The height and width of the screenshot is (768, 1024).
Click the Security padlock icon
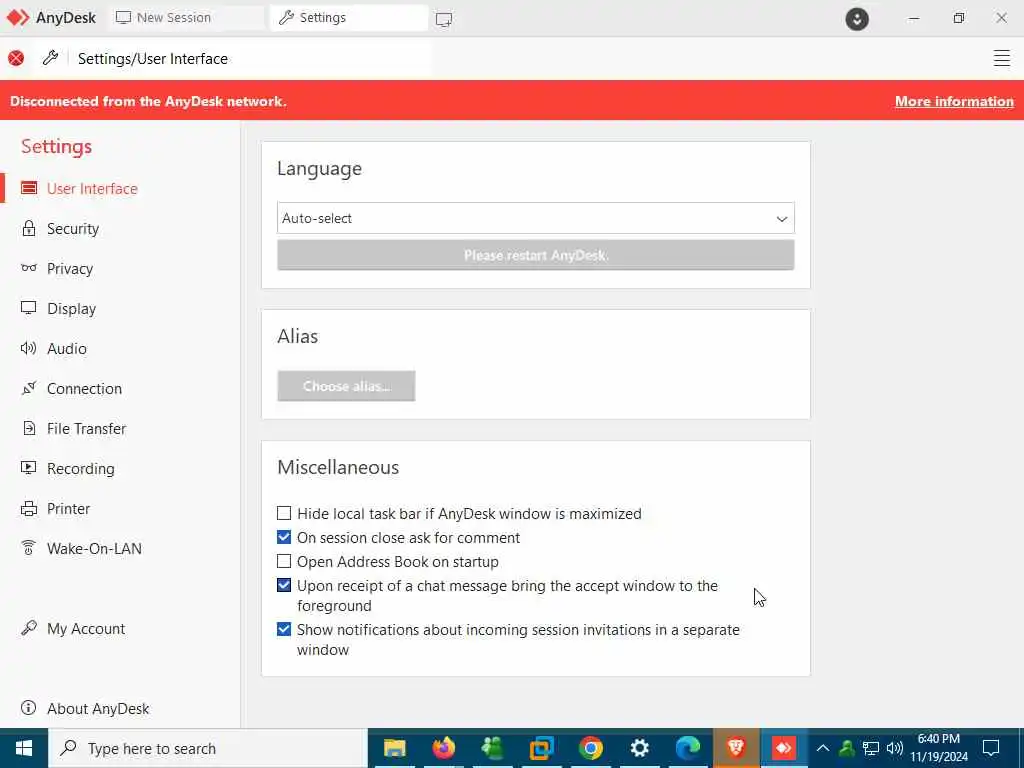point(29,228)
